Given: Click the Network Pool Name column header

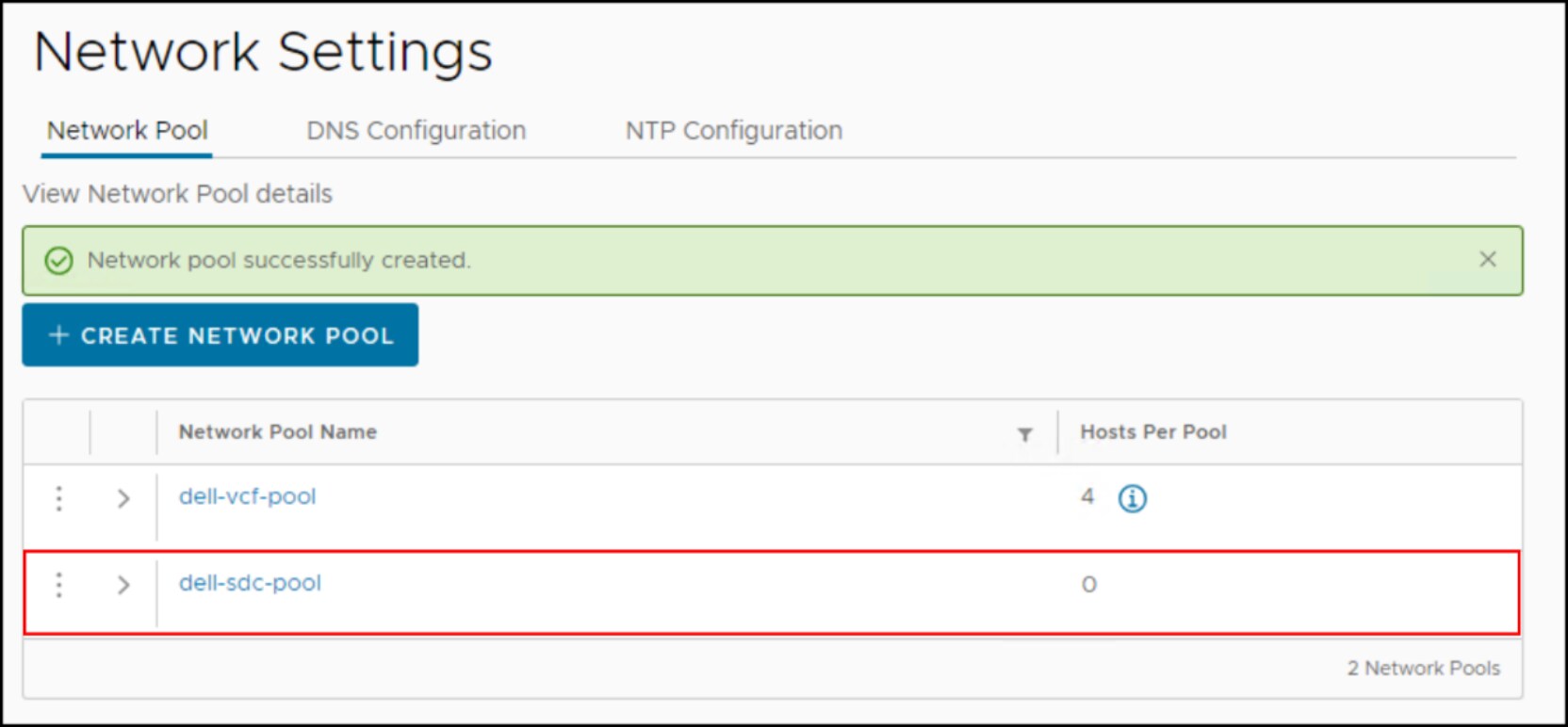Looking at the screenshot, I should (x=278, y=432).
